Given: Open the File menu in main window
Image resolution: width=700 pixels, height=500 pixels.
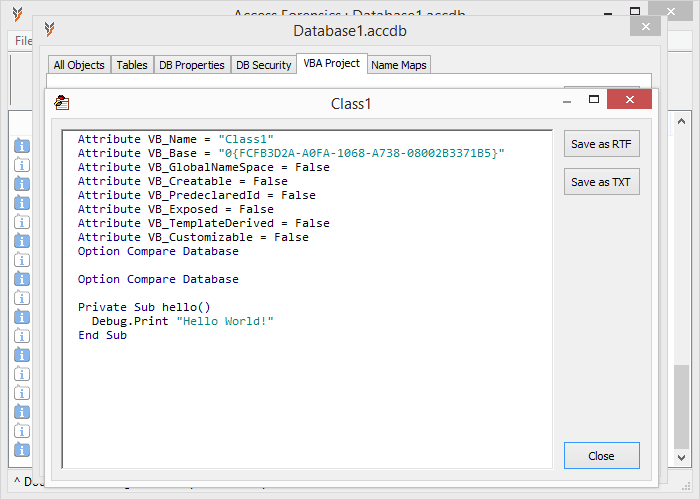Looking at the screenshot, I should point(22,41).
